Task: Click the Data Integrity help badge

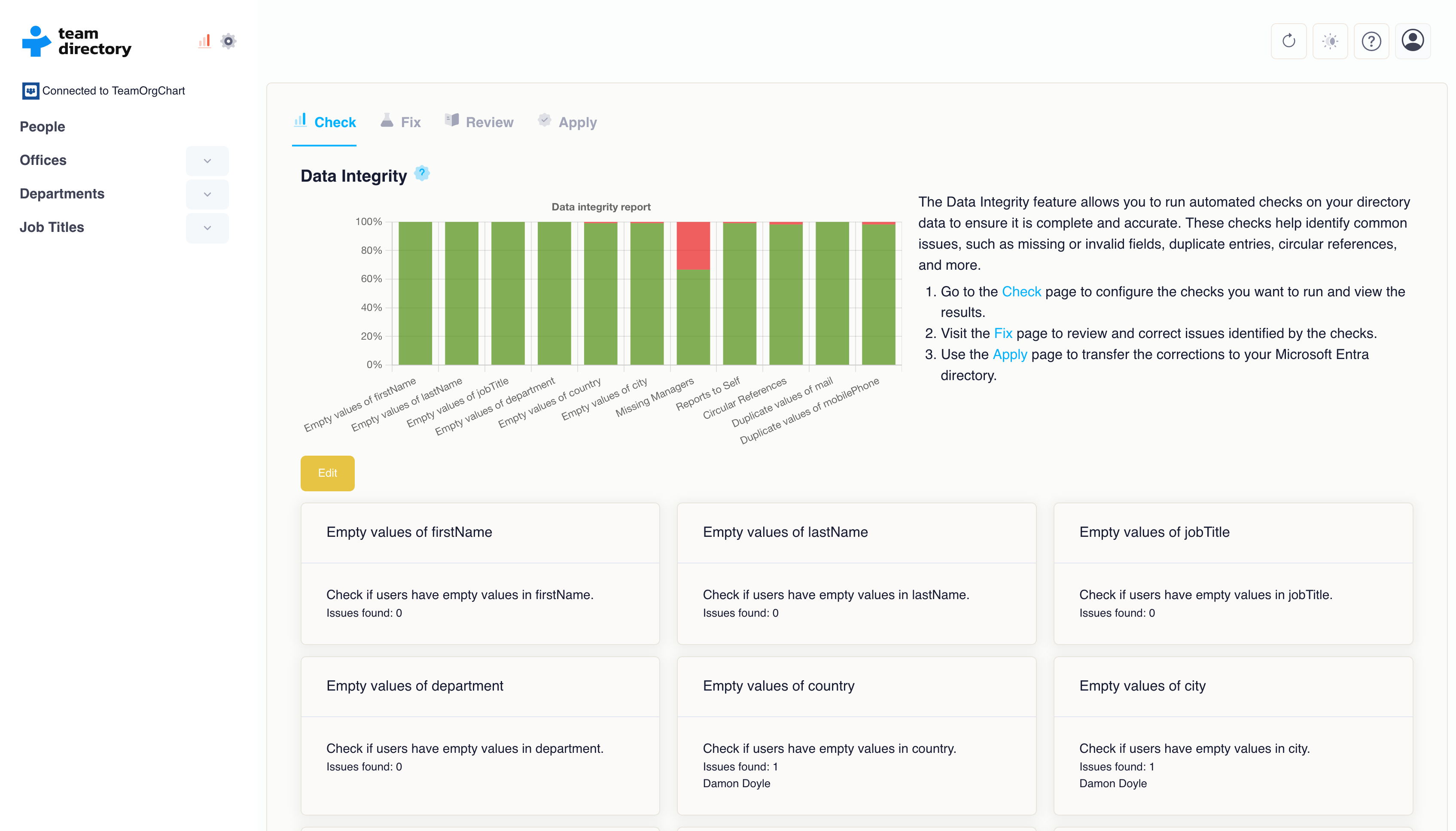Action: [x=422, y=173]
